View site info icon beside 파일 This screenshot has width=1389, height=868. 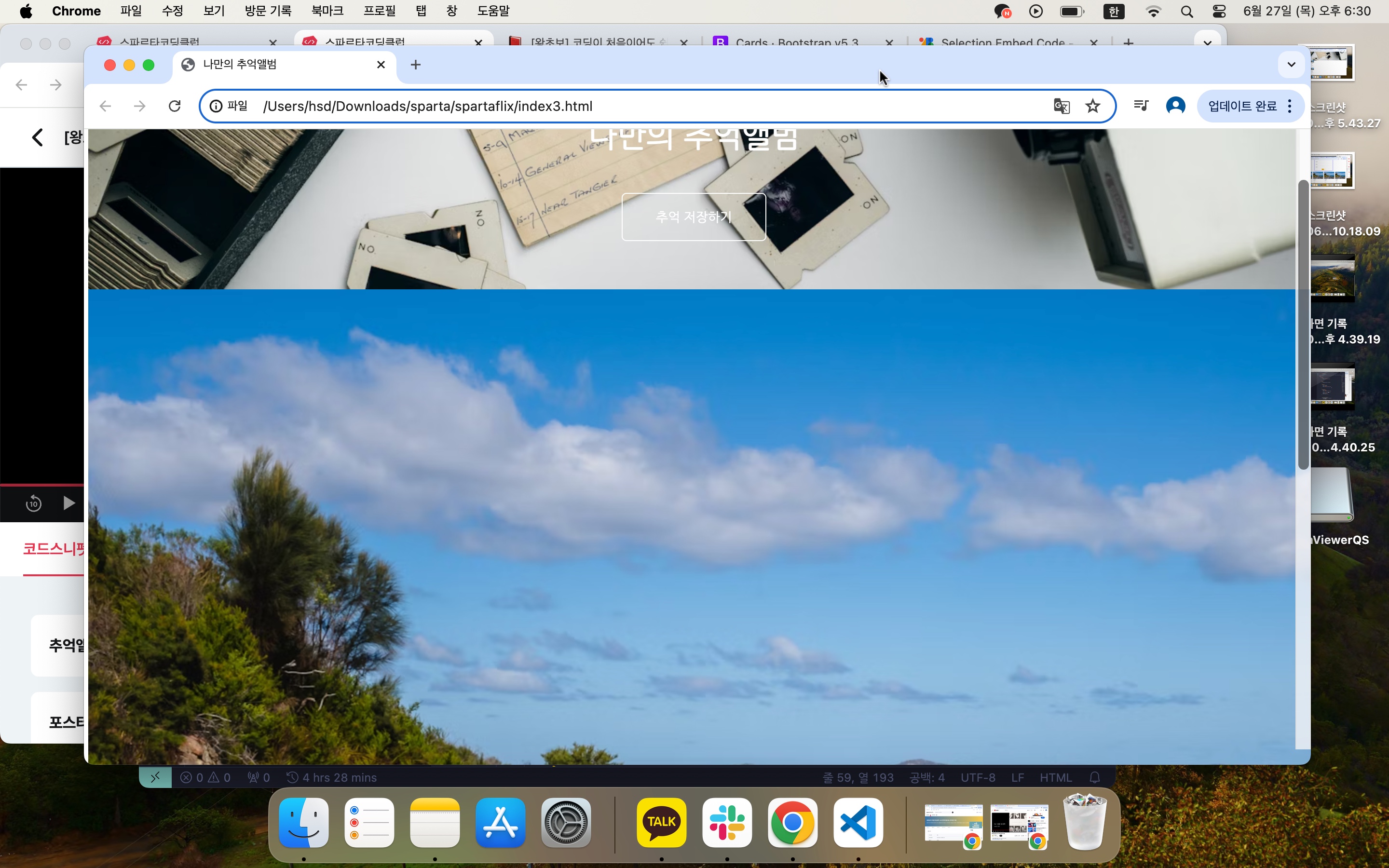pyautogui.click(x=216, y=106)
